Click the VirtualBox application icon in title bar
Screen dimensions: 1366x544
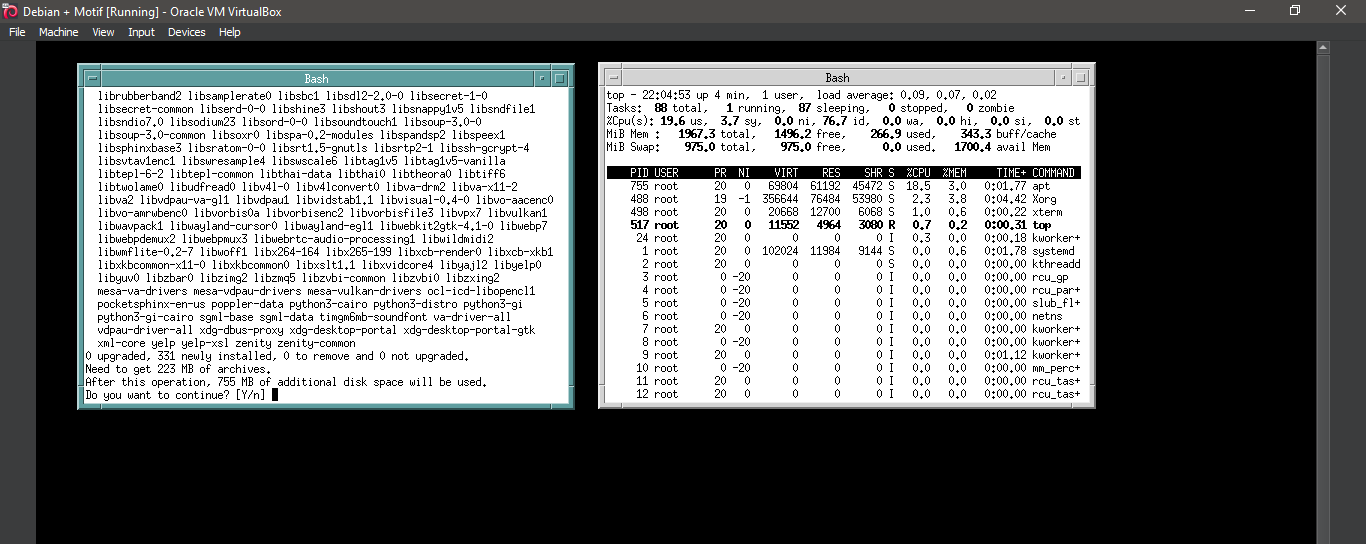click(10, 10)
